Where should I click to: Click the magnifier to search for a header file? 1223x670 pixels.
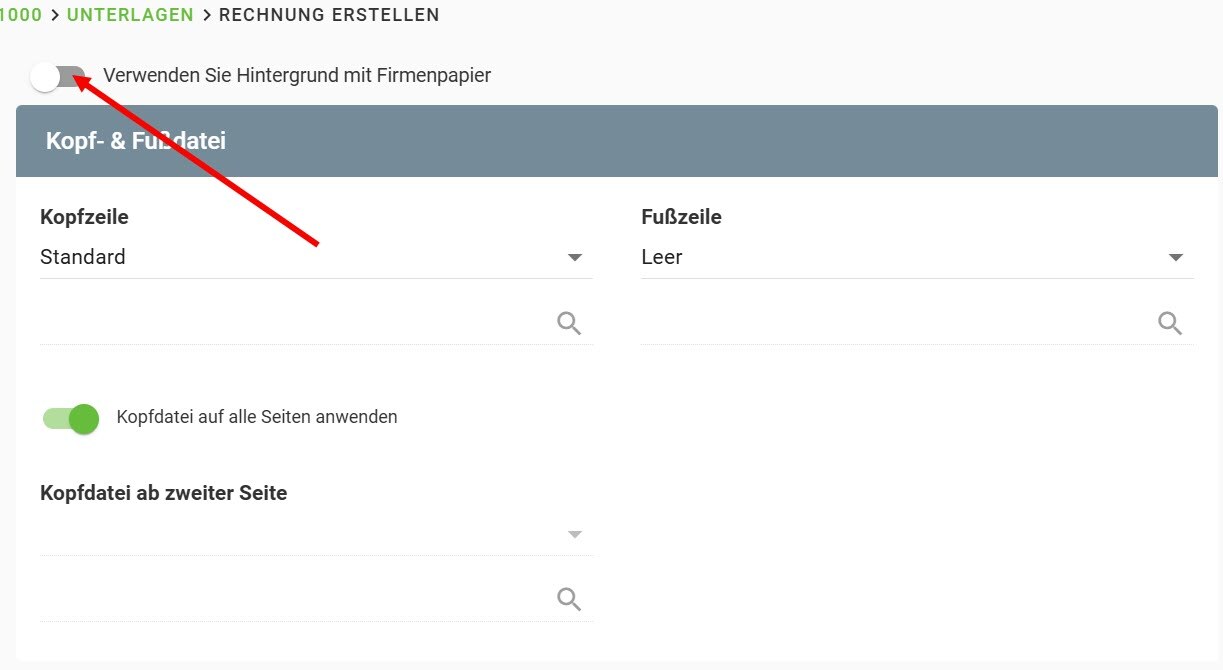[568, 322]
